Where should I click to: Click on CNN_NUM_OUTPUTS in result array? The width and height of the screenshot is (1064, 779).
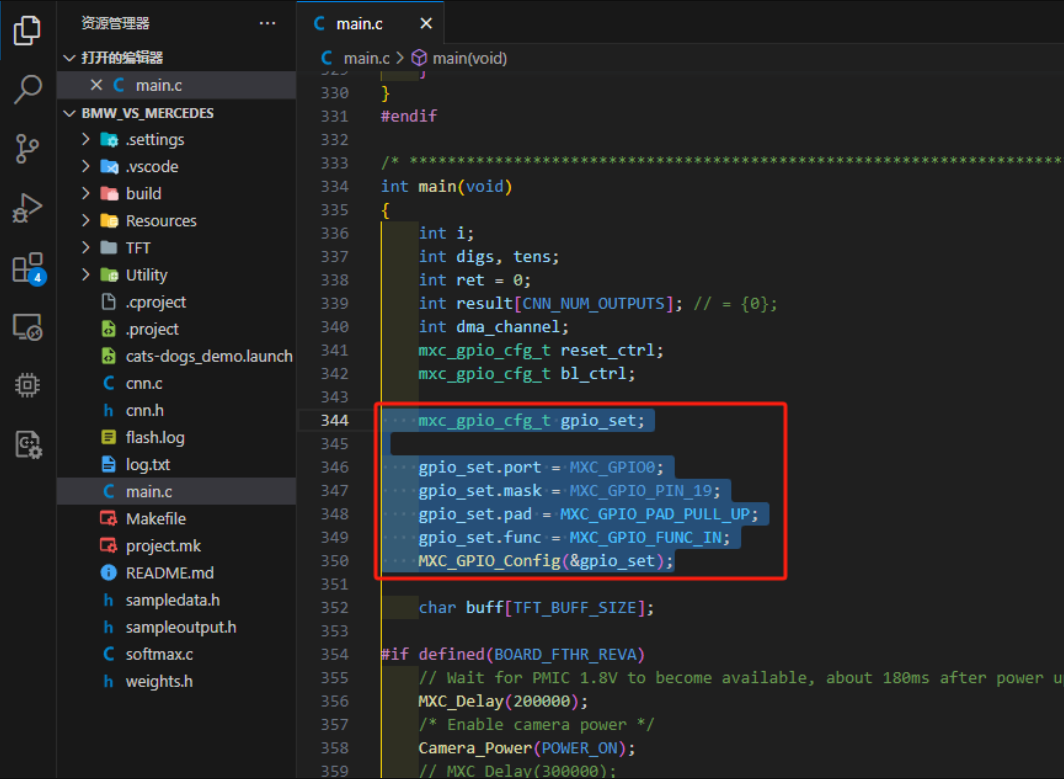click(594, 303)
